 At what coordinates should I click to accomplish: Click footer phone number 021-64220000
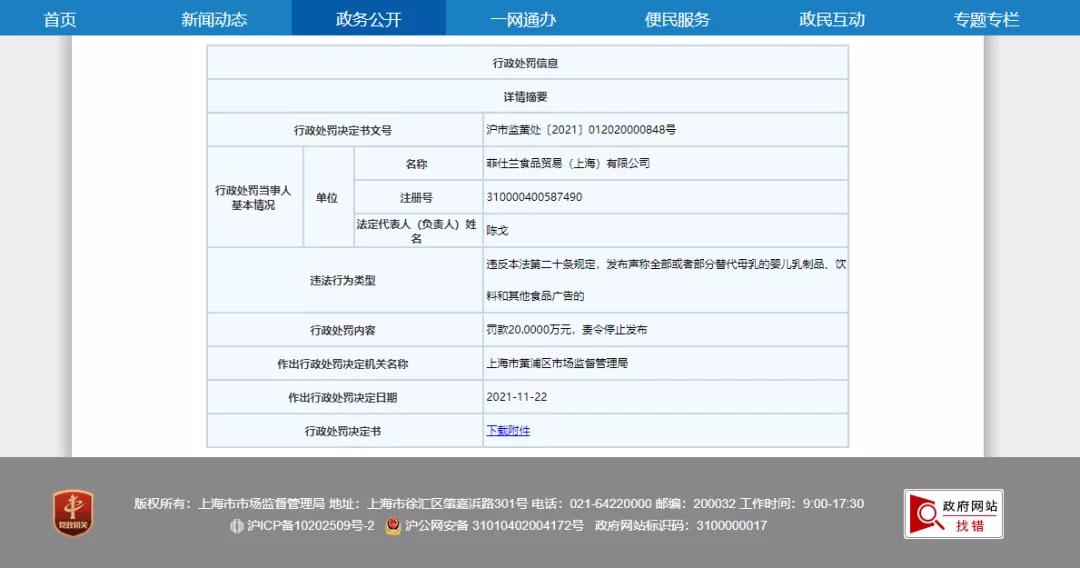coord(610,504)
